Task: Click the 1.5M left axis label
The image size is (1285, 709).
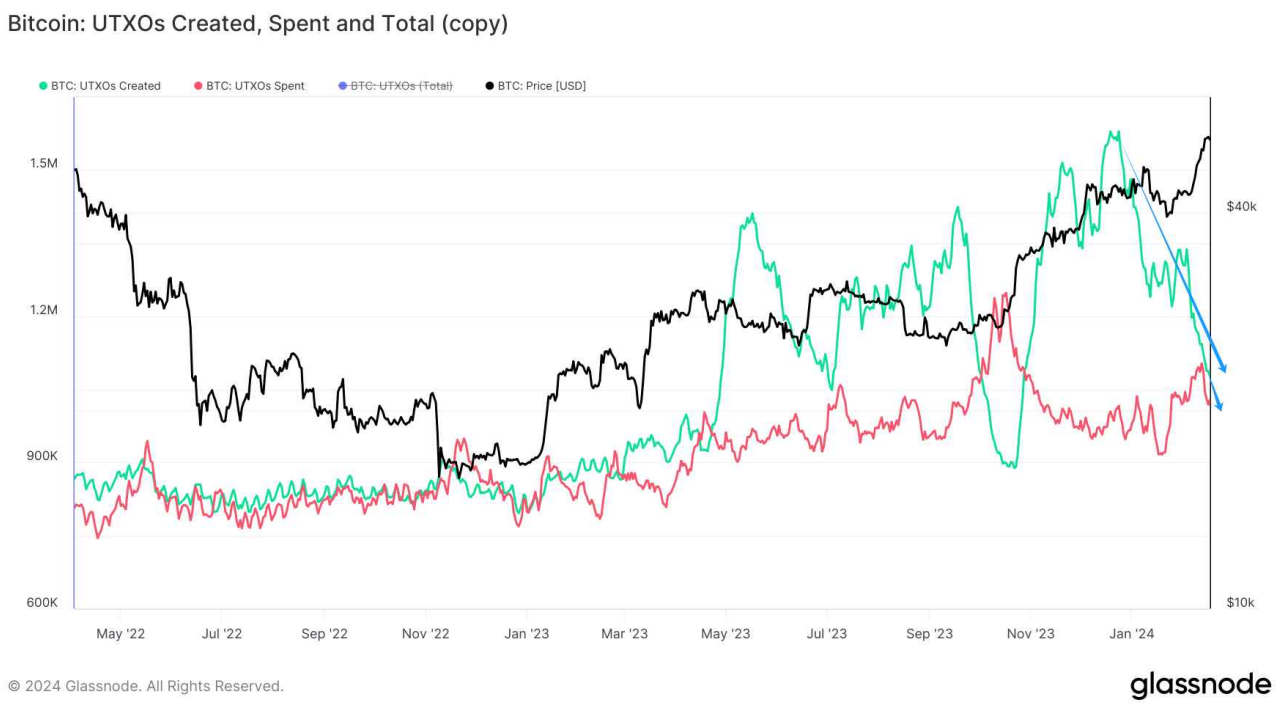Action: coord(43,163)
